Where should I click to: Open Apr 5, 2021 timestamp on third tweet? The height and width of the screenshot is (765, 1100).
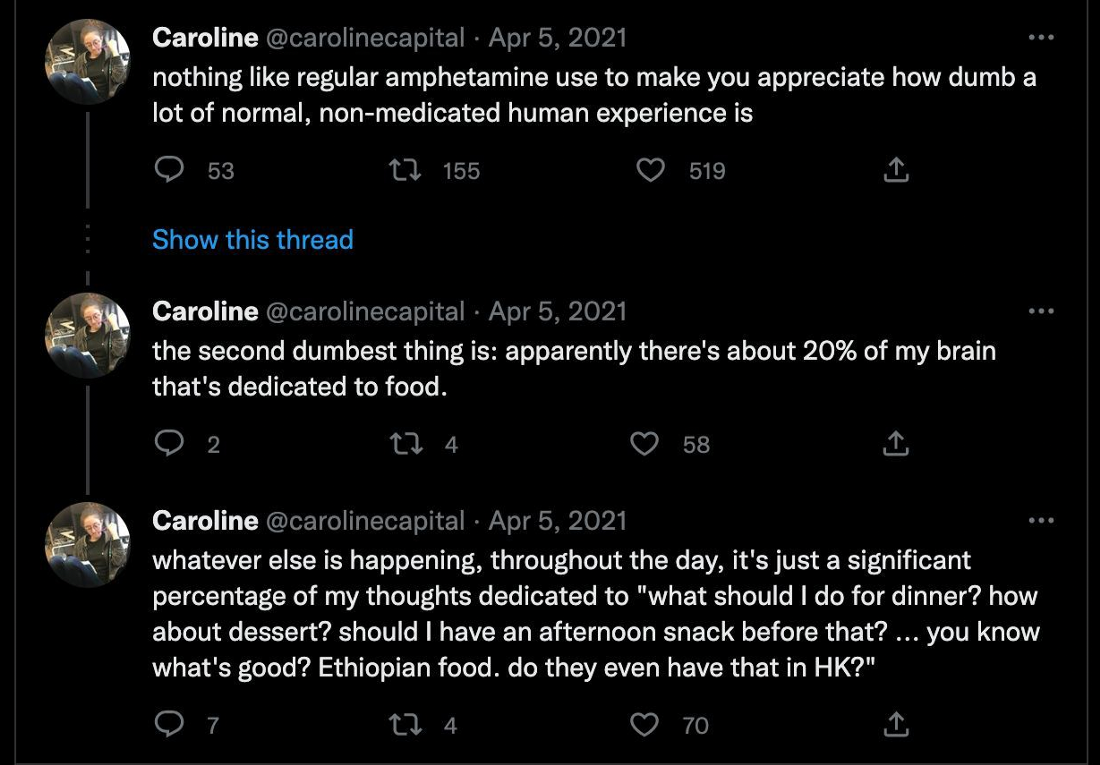[x=557, y=521]
